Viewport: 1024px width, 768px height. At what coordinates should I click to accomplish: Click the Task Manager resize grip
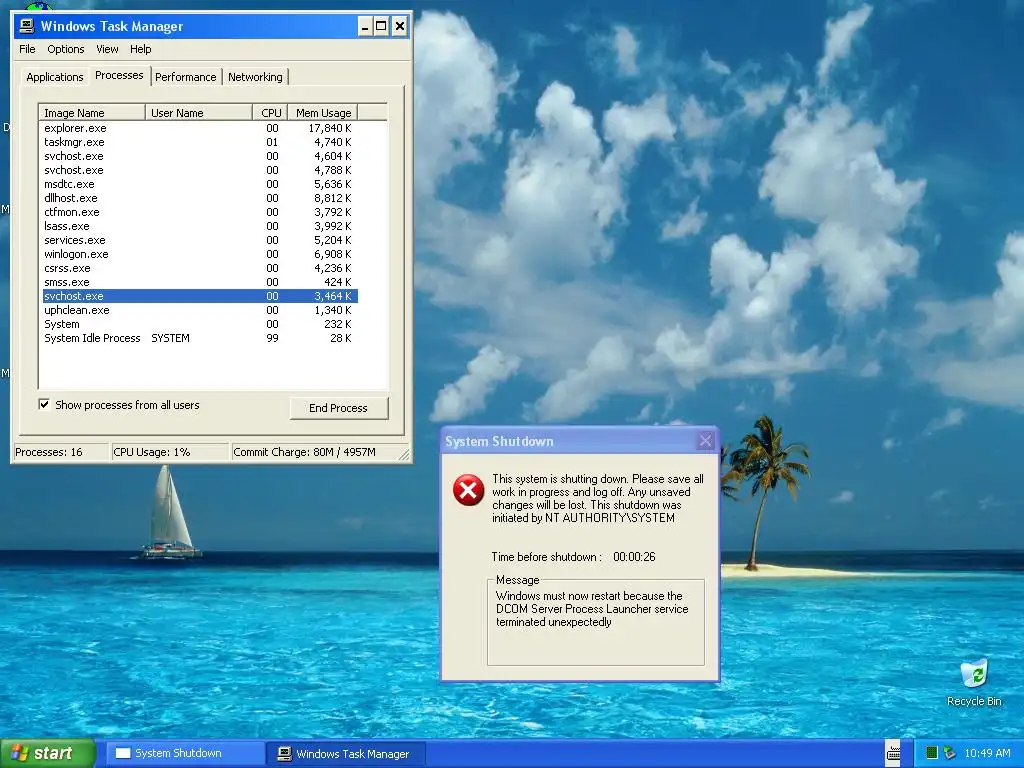404,455
